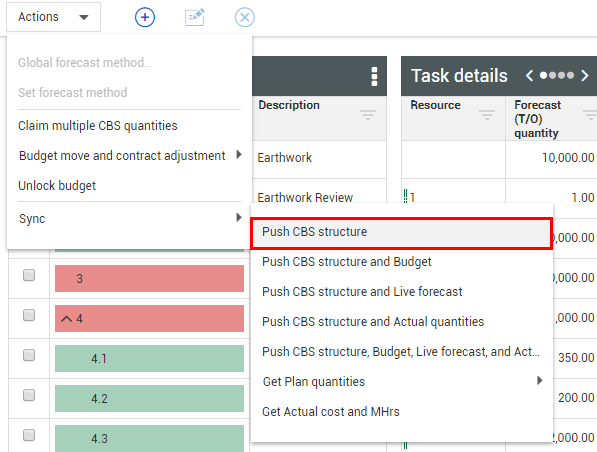Click Unlock budget option

click(x=57, y=185)
